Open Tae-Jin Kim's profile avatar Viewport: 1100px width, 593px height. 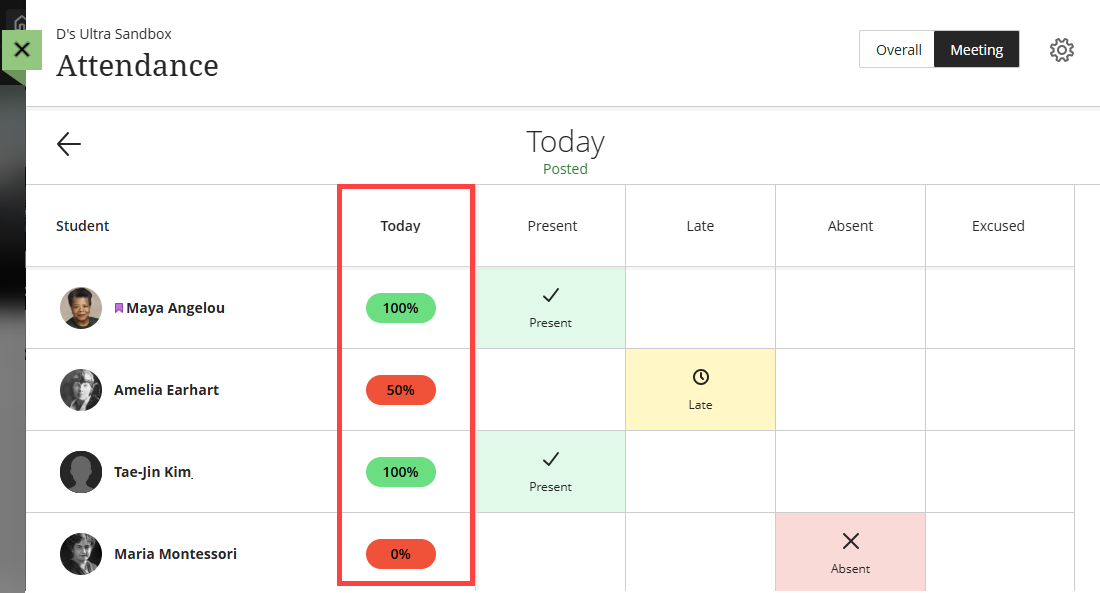(81, 472)
